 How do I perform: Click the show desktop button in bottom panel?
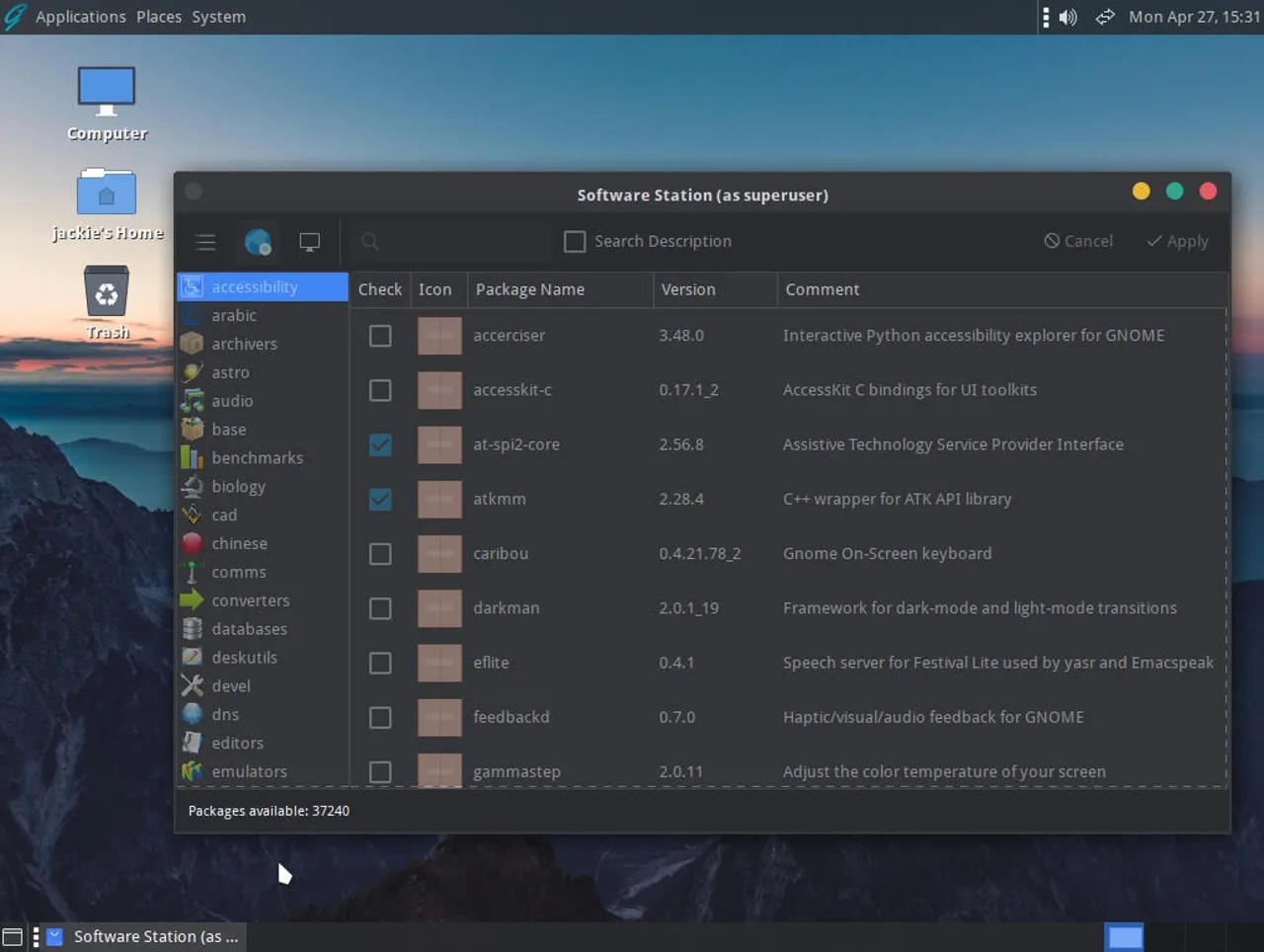pos(13,937)
